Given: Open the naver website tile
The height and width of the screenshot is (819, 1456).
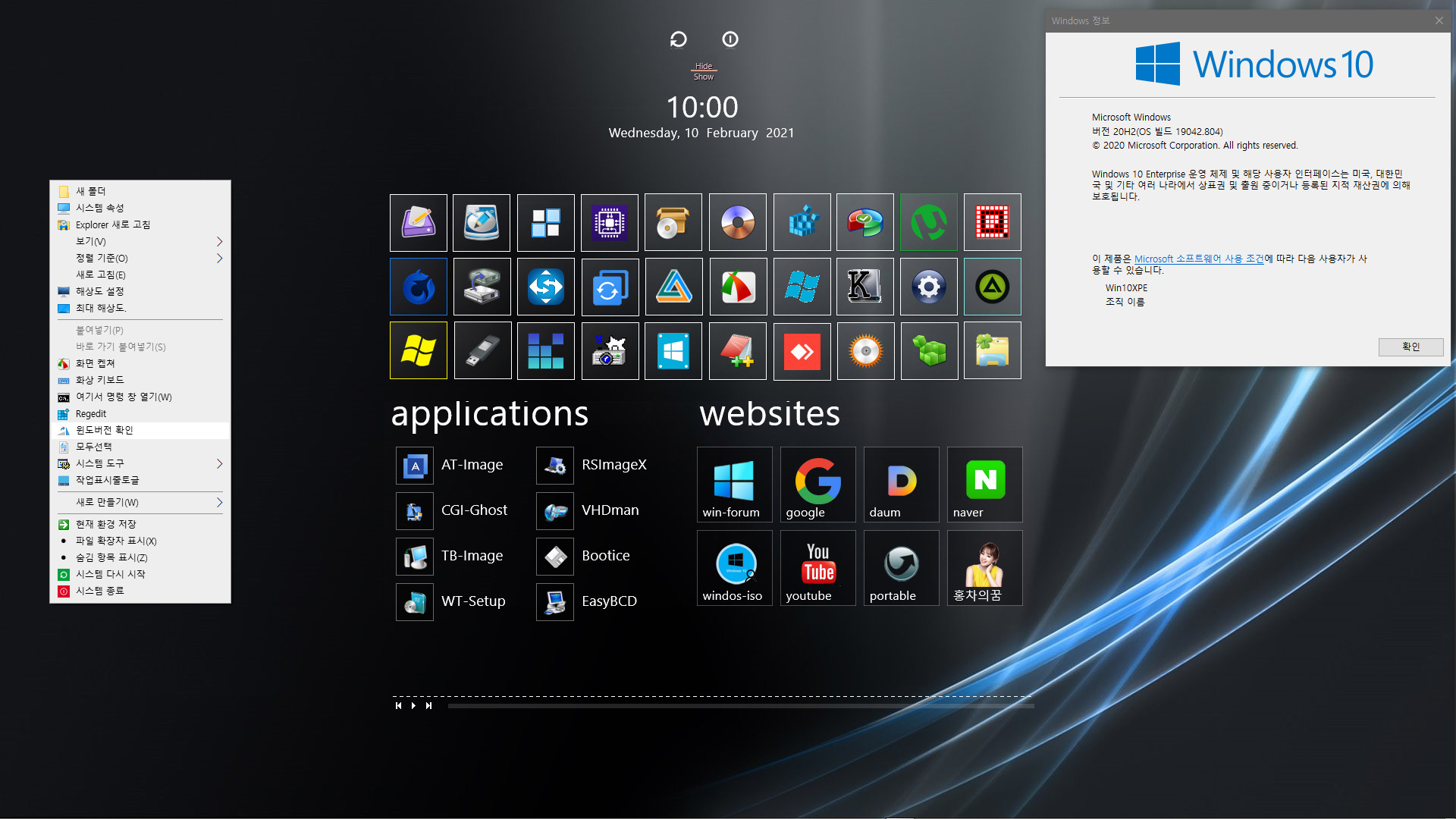Looking at the screenshot, I should coord(985,485).
